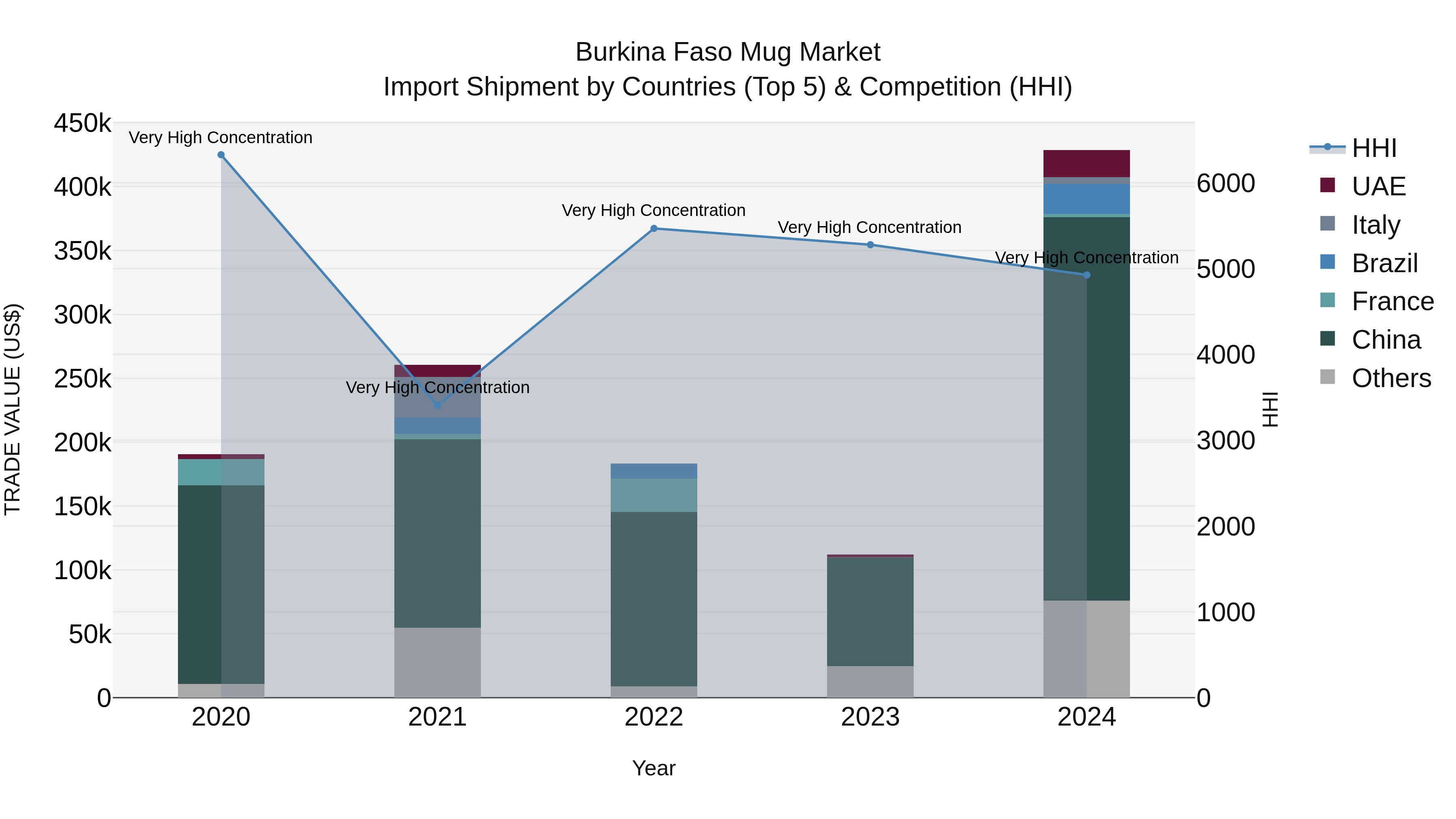Select the China segment in 2020 bar
This screenshot has width=1456, height=819.
[221, 584]
